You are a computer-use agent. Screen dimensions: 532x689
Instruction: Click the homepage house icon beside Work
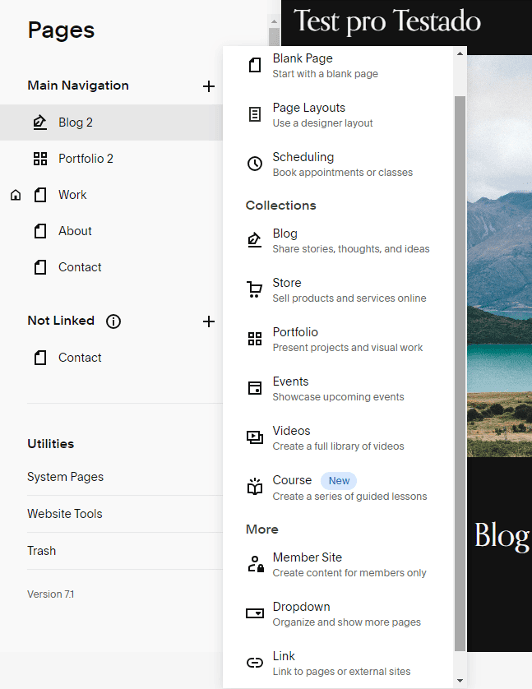pos(16,195)
